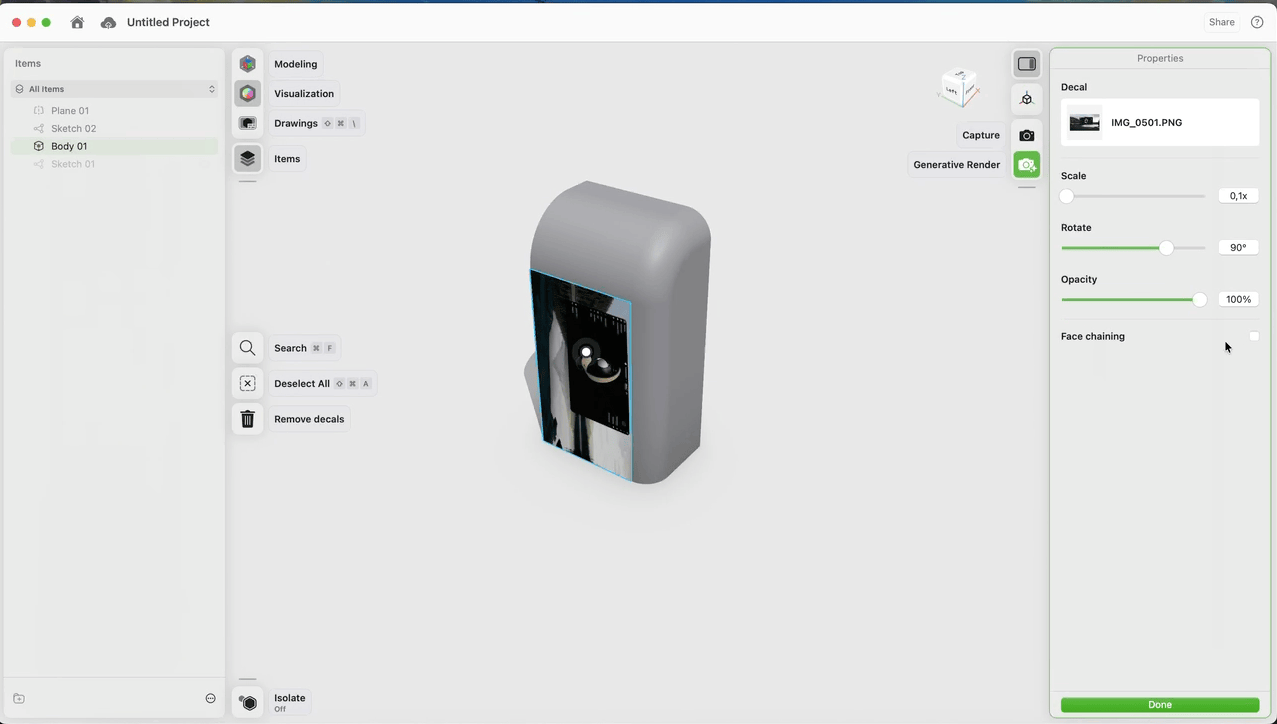Click the Home icon in title bar
1277x724 pixels.
coord(77,22)
